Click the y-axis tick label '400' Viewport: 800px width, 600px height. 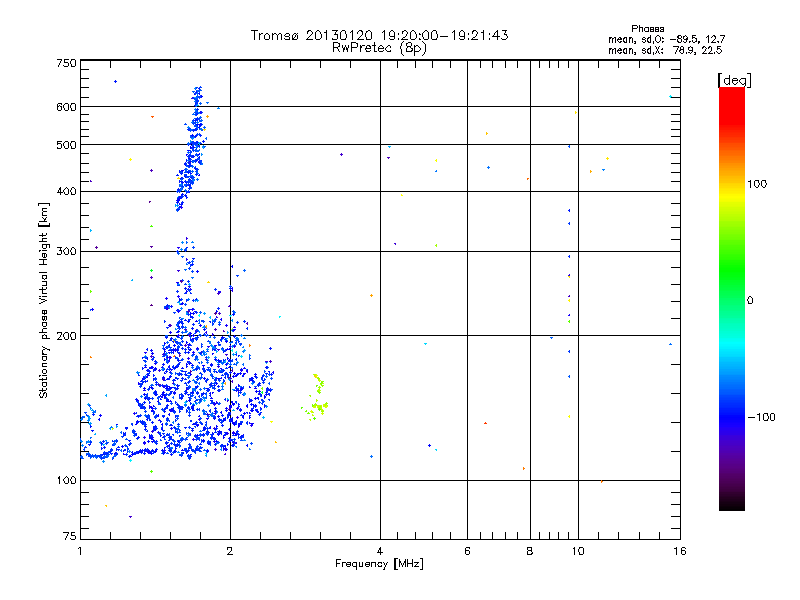click(66, 191)
